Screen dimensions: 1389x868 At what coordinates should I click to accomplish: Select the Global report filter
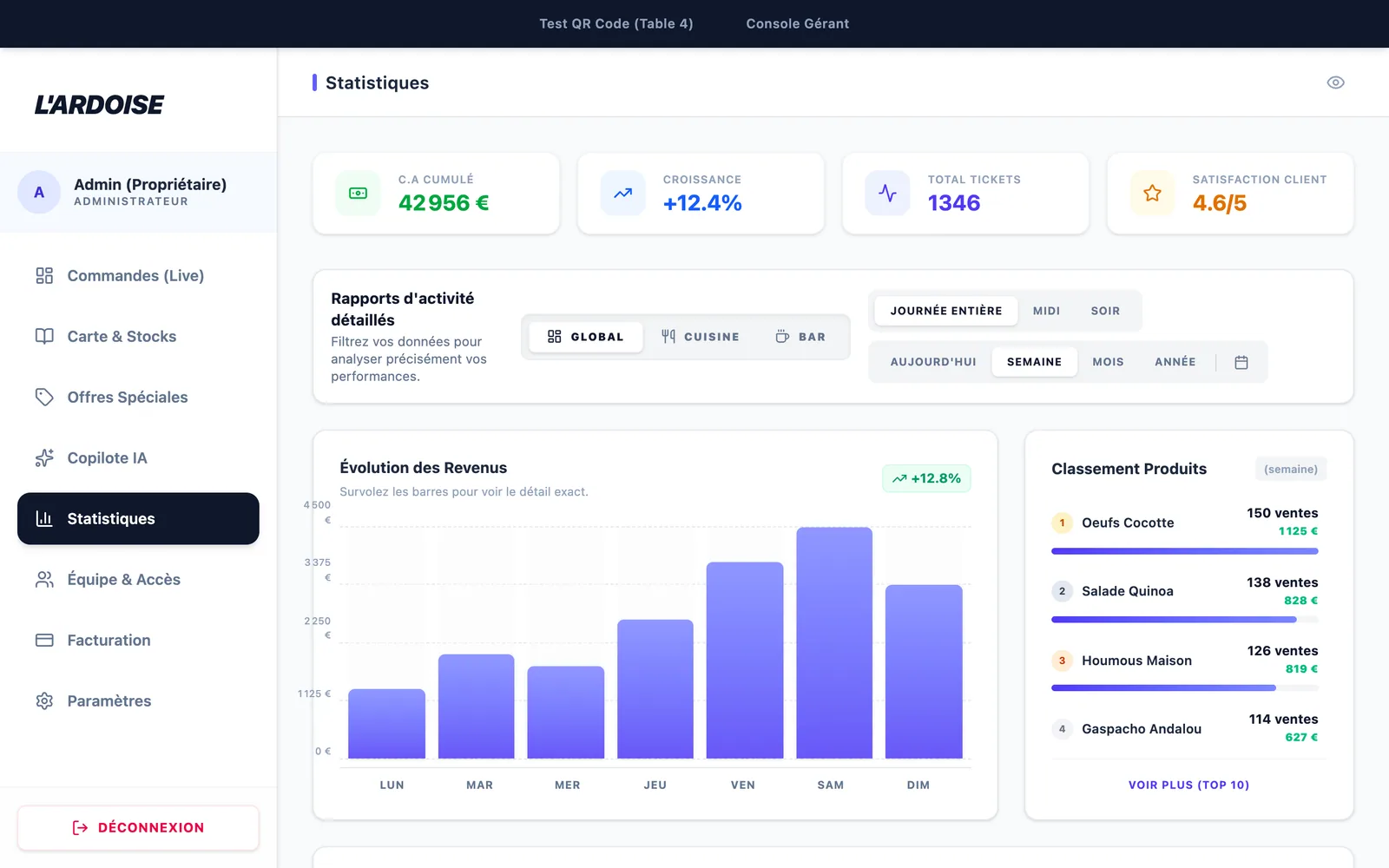pyautogui.click(x=586, y=337)
